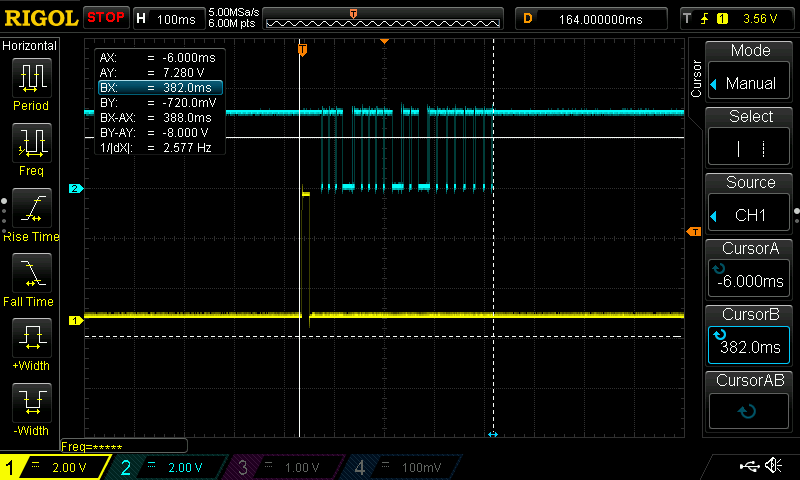
Task: Toggle the speaker sound icon
Action: click(773, 466)
